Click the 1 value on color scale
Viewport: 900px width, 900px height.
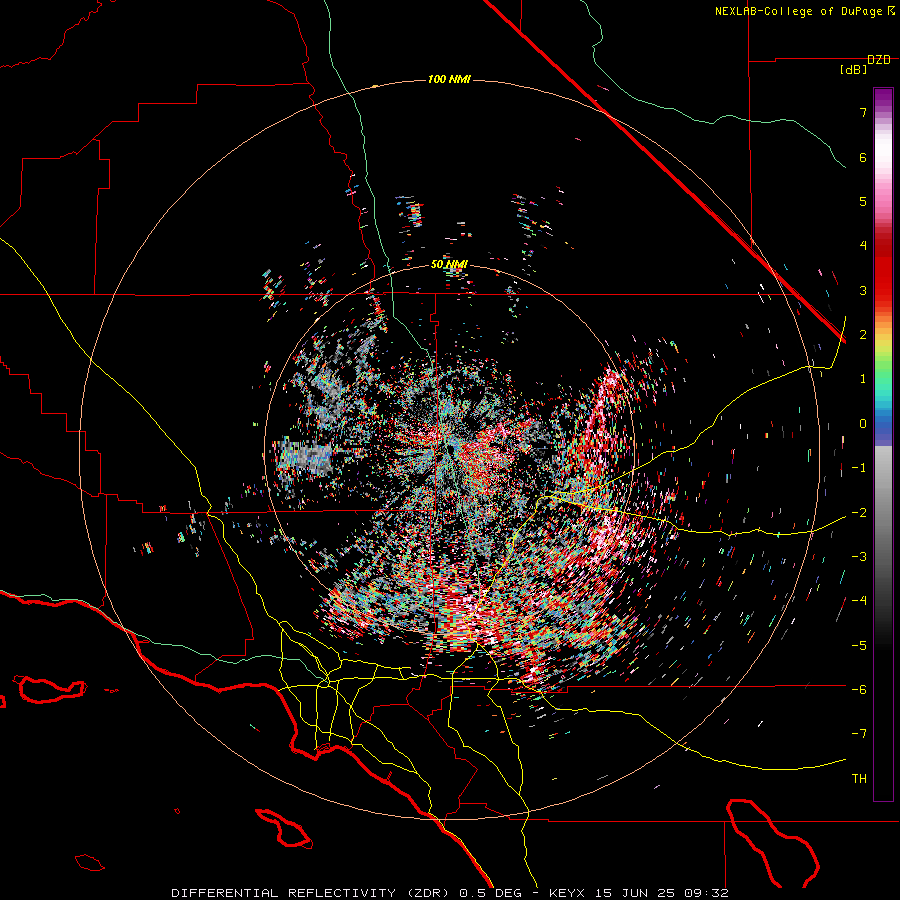pyautogui.click(x=863, y=379)
